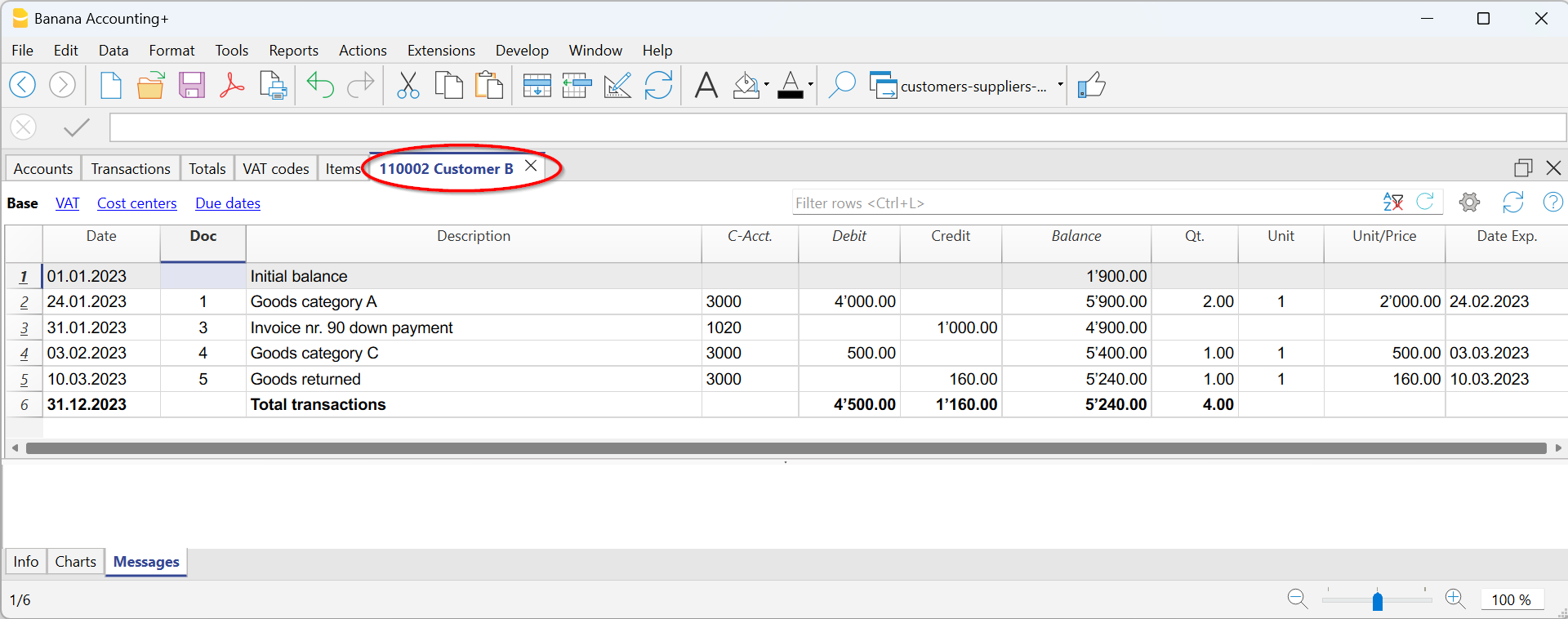Screen dimensions: 1568x619
Task: Clear the row filter icon
Action: pyautogui.click(x=1393, y=203)
